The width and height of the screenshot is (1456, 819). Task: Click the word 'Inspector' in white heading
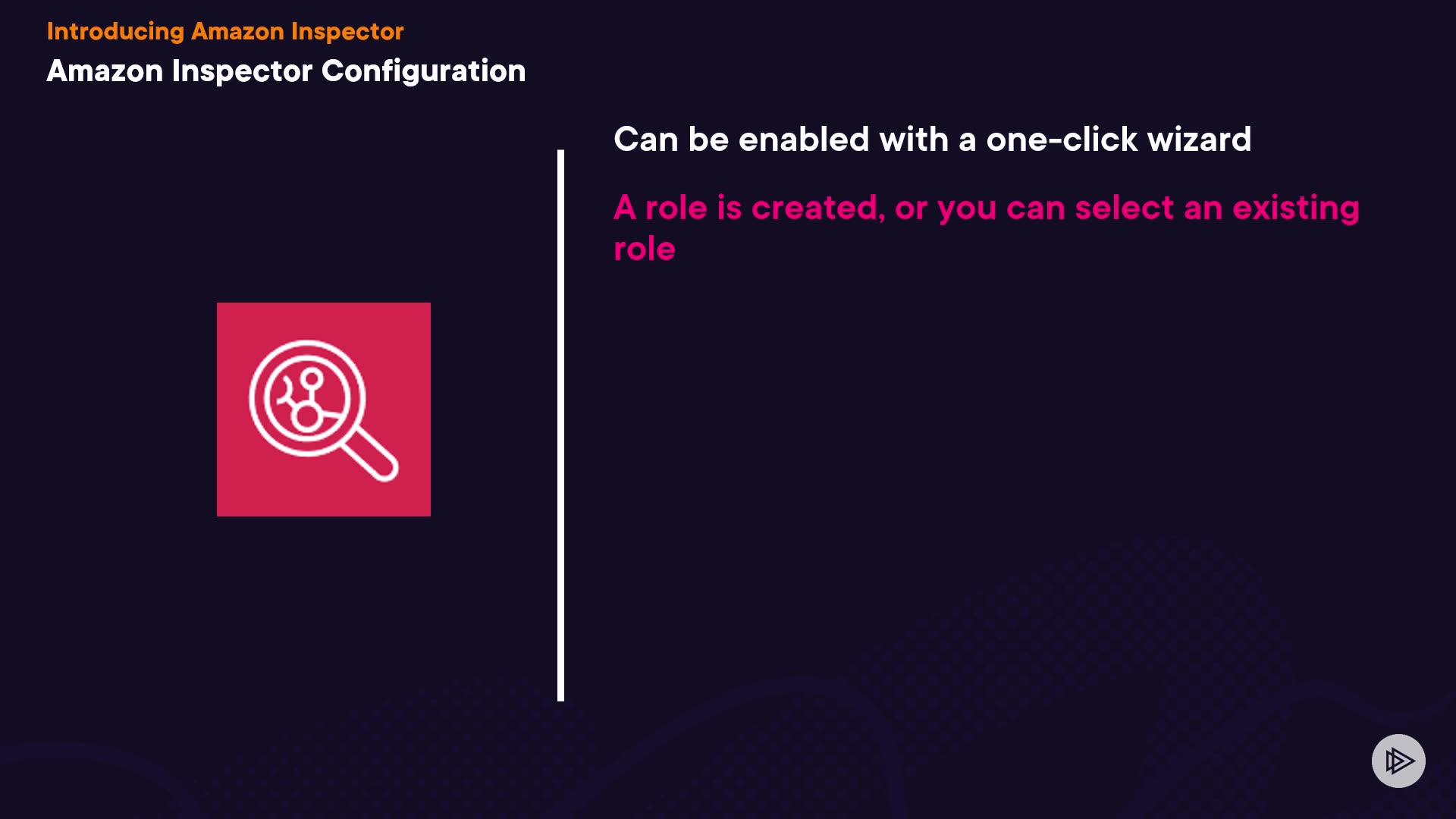(x=242, y=71)
